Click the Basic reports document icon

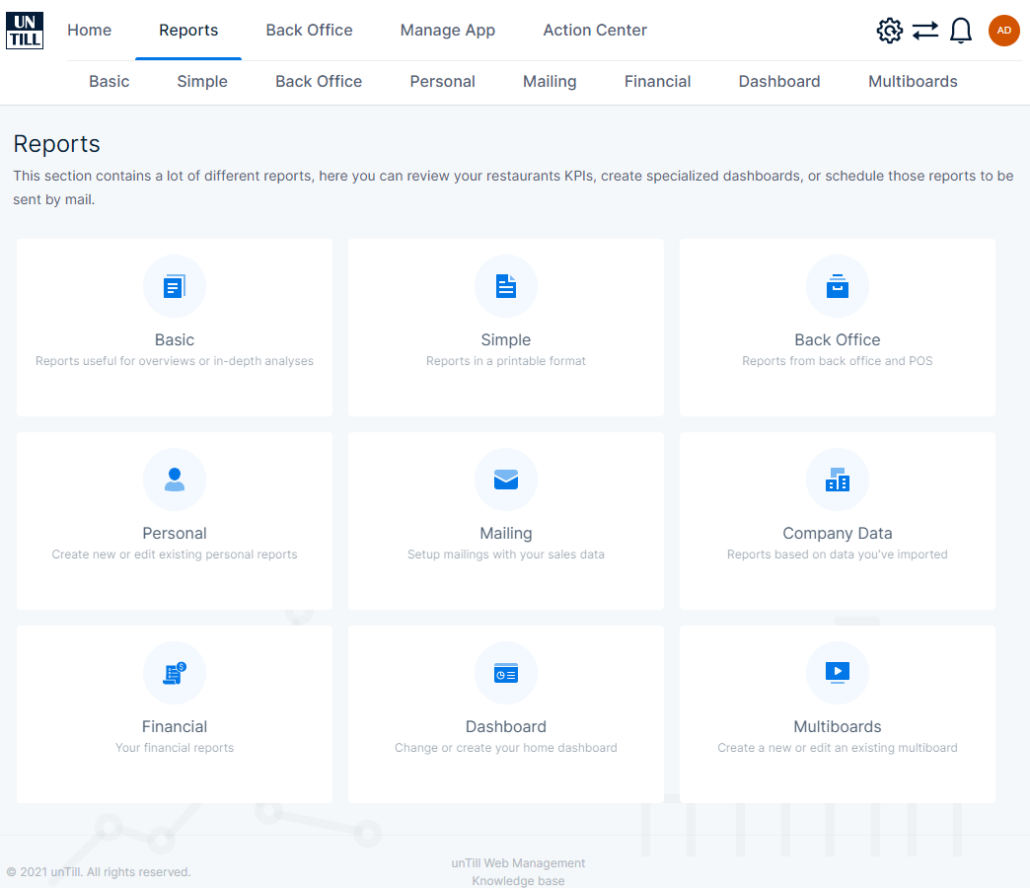[x=174, y=287]
